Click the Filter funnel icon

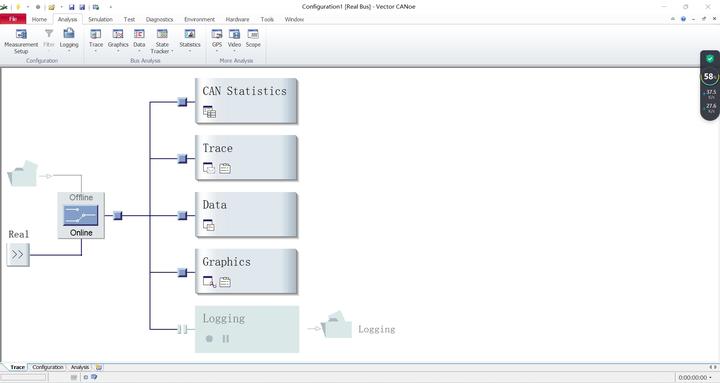(49, 34)
